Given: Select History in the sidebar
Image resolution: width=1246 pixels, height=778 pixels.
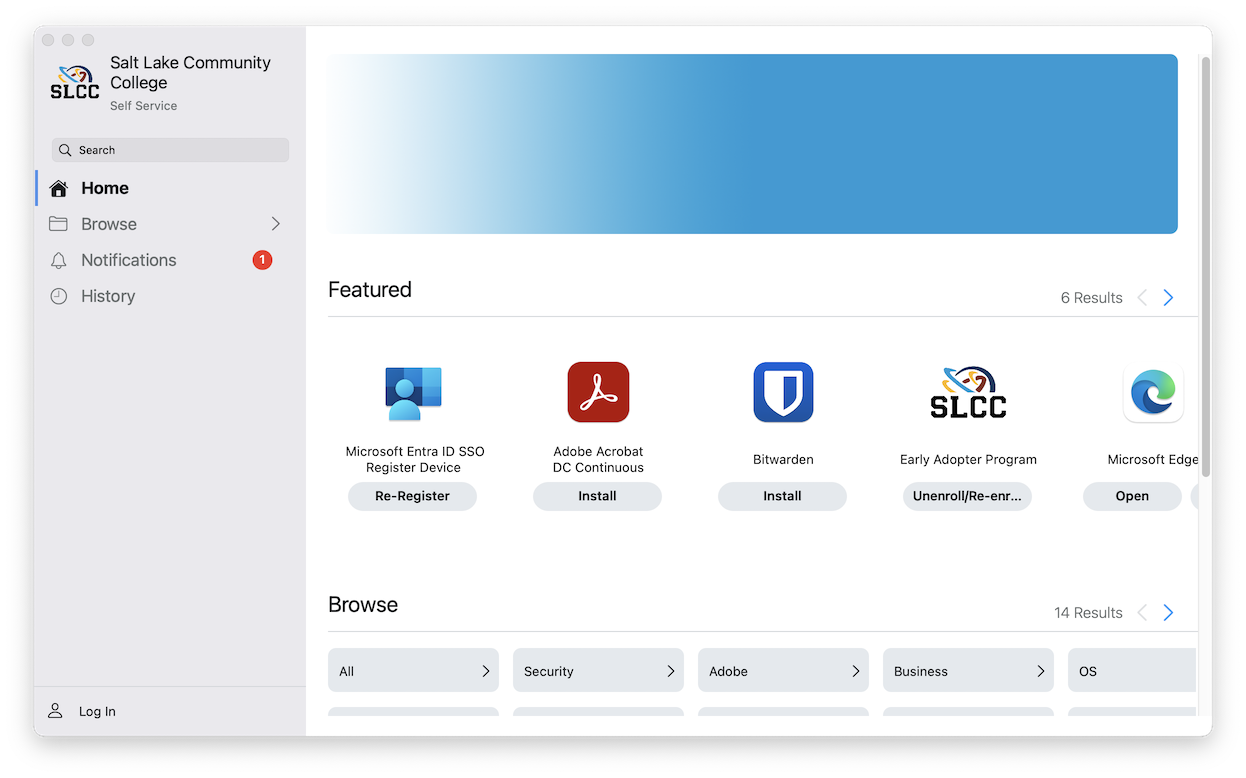Looking at the screenshot, I should pos(168,296).
